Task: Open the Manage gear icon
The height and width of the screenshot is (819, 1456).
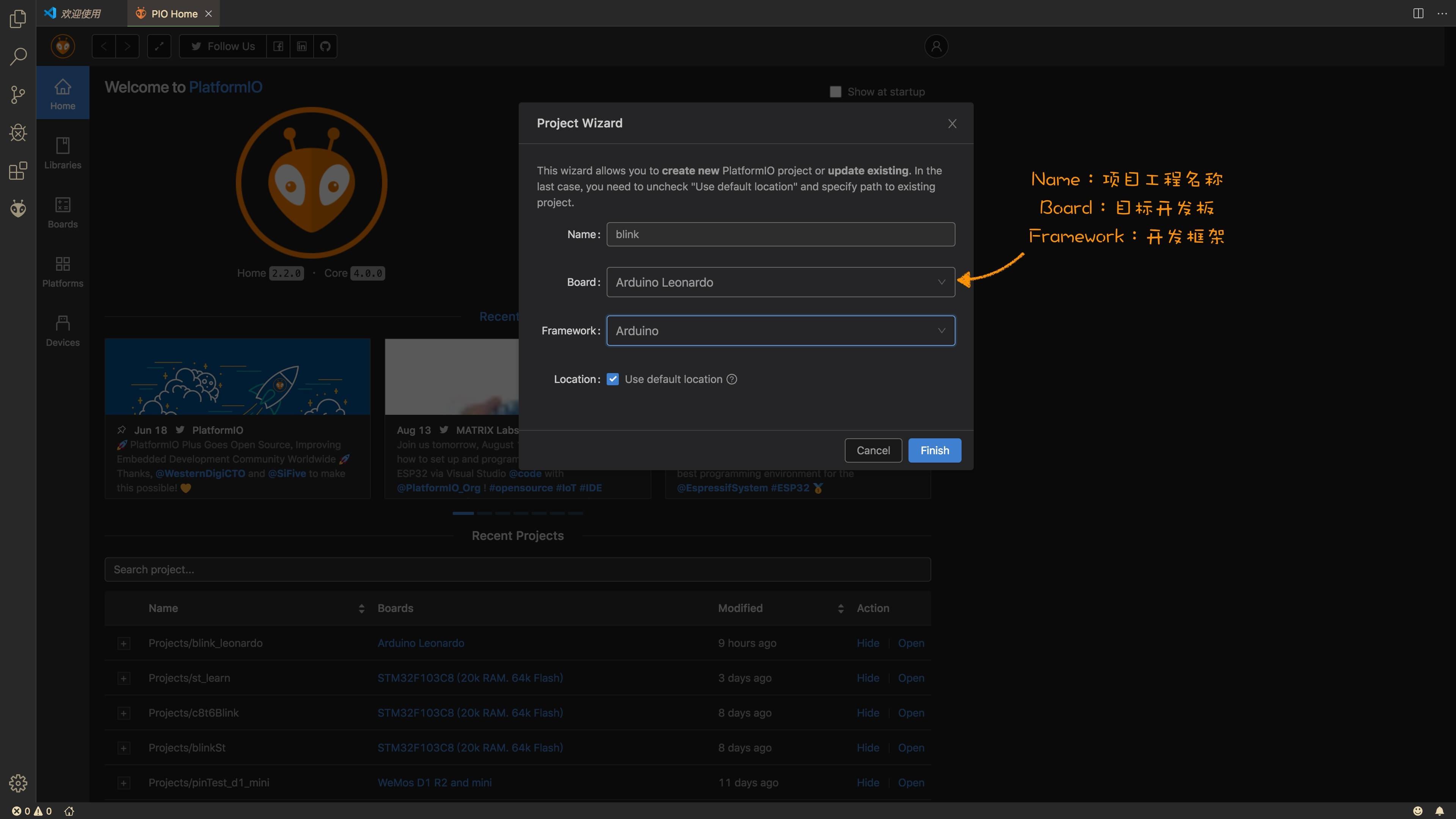Action: (x=18, y=783)
